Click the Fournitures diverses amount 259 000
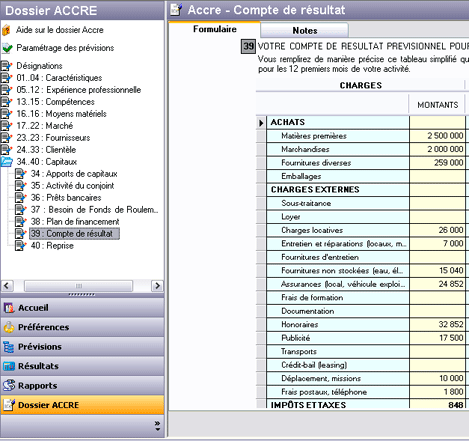The width and height of the screenshot is (469, 441). tap(437, 163)
